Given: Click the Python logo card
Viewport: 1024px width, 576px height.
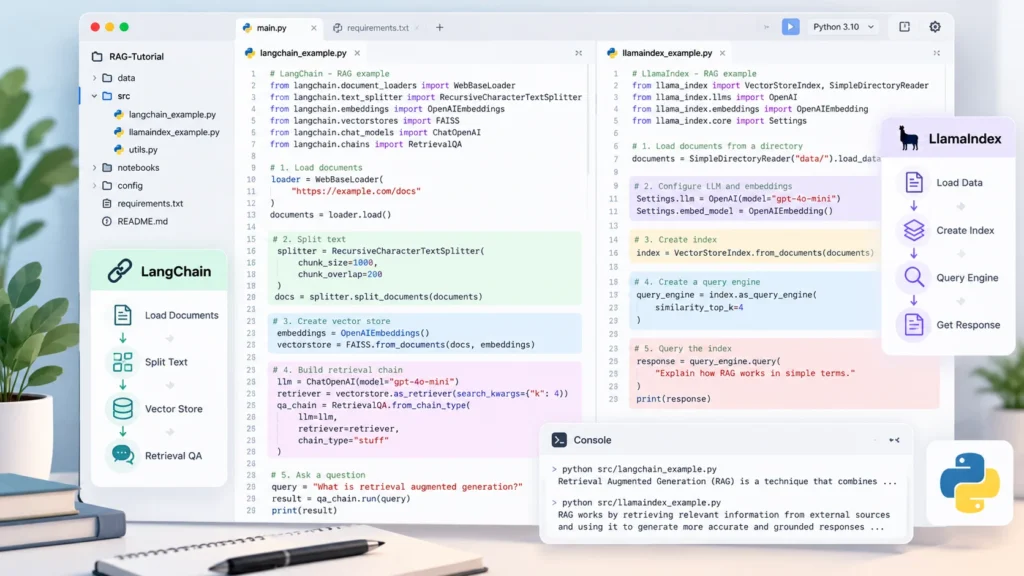Looking at the screenshot, I should 970,483.
